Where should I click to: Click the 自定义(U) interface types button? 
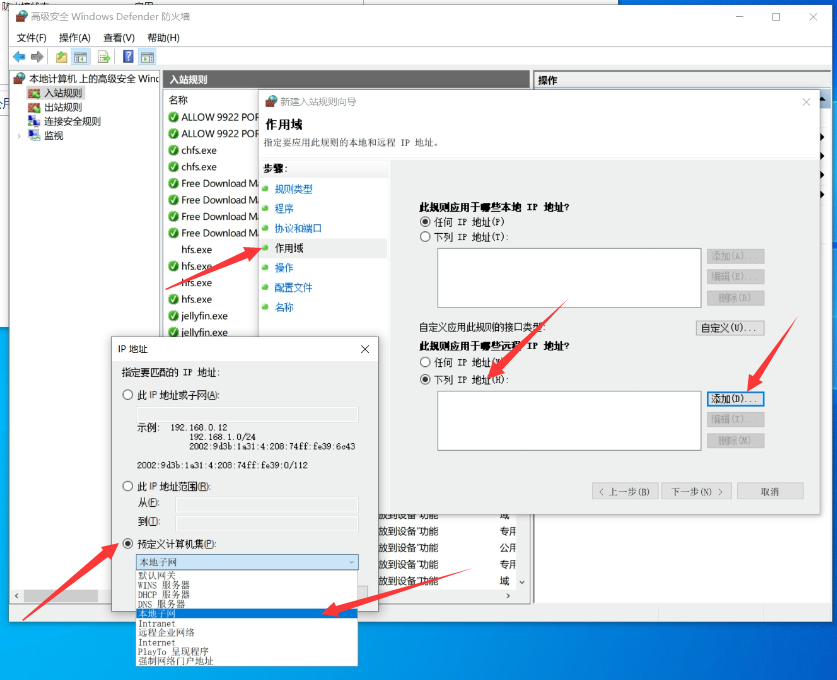pos(730,328)
